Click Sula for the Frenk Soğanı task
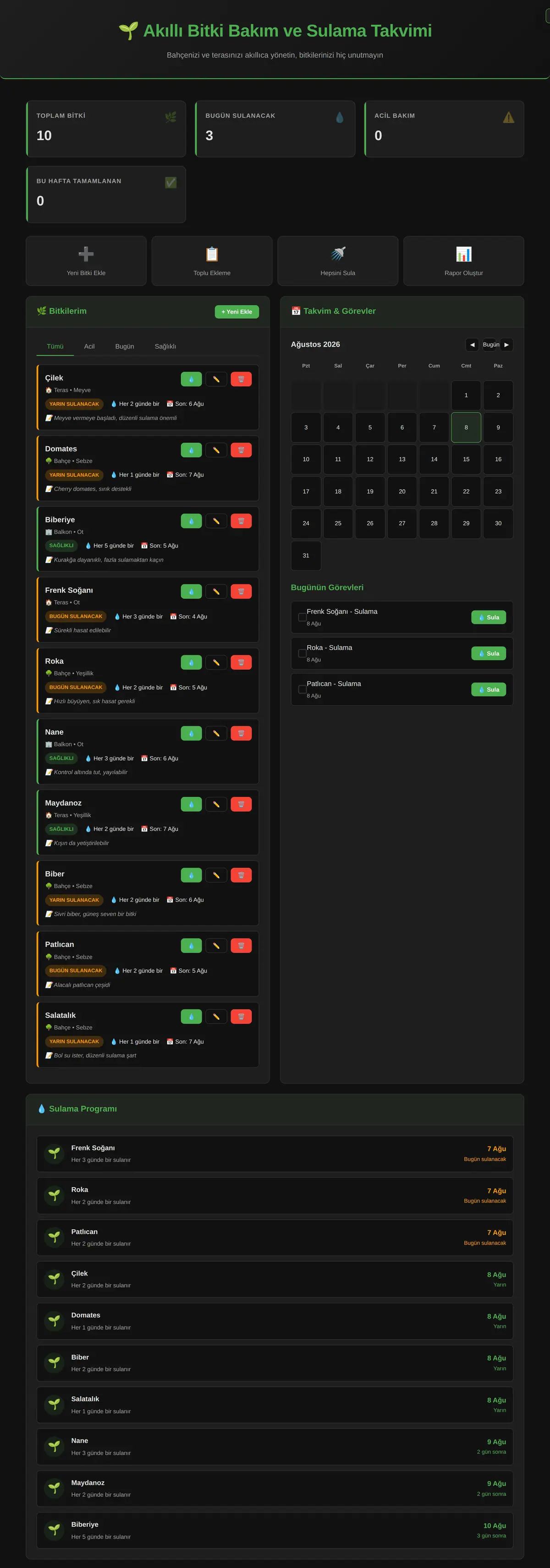The image size is (550, 1568). coord(489,617)
